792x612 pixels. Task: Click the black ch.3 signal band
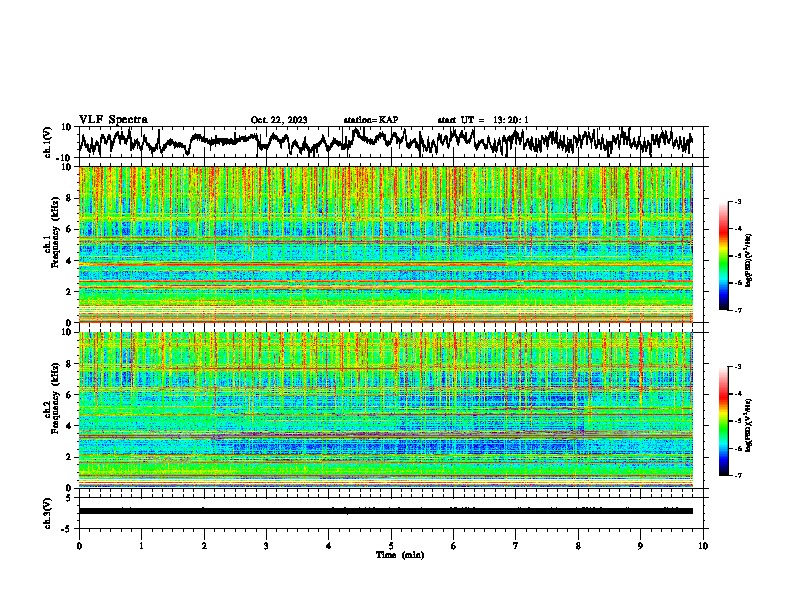pos(385,511)
